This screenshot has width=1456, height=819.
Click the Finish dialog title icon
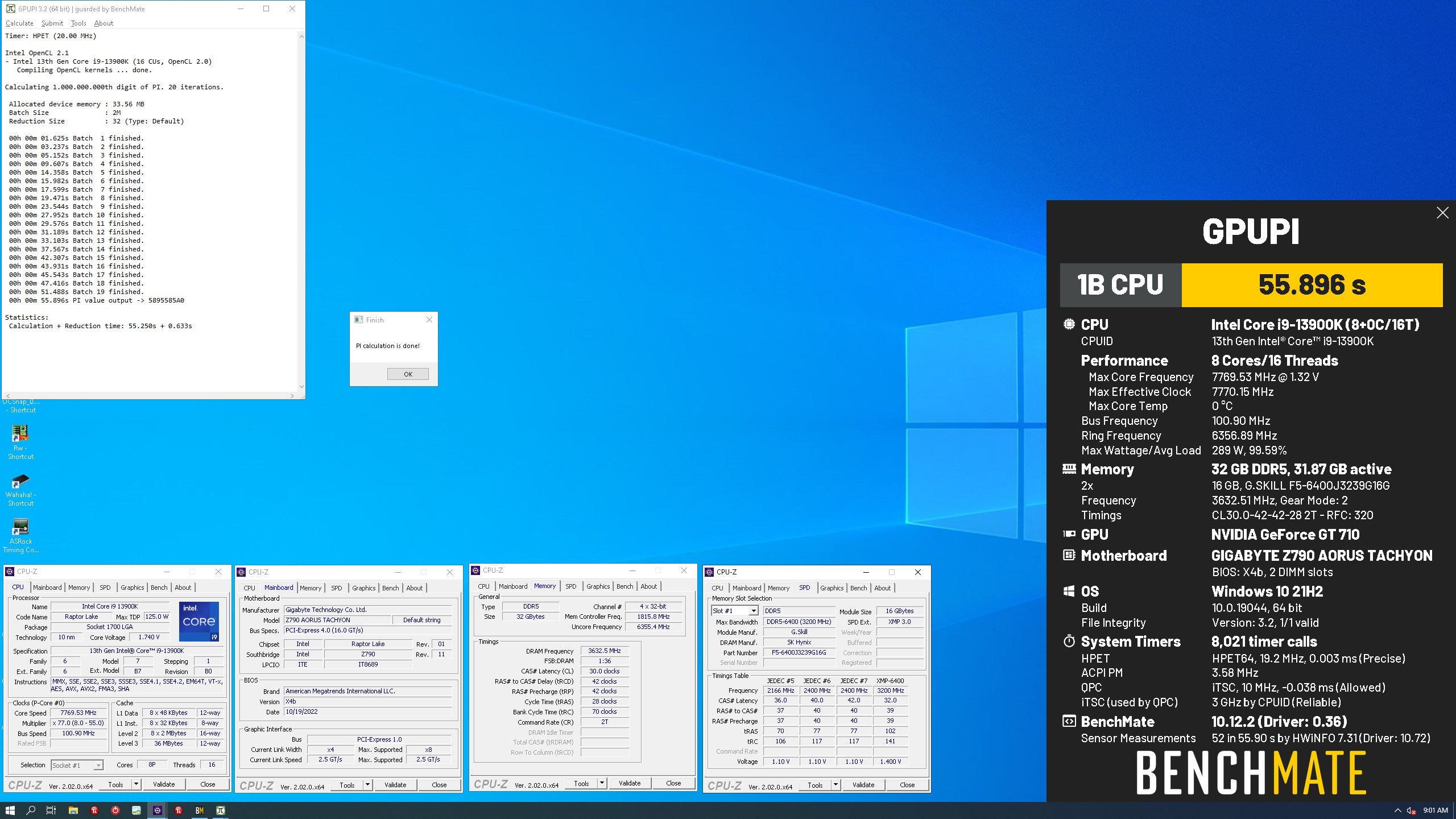click(x=358, y=320)
